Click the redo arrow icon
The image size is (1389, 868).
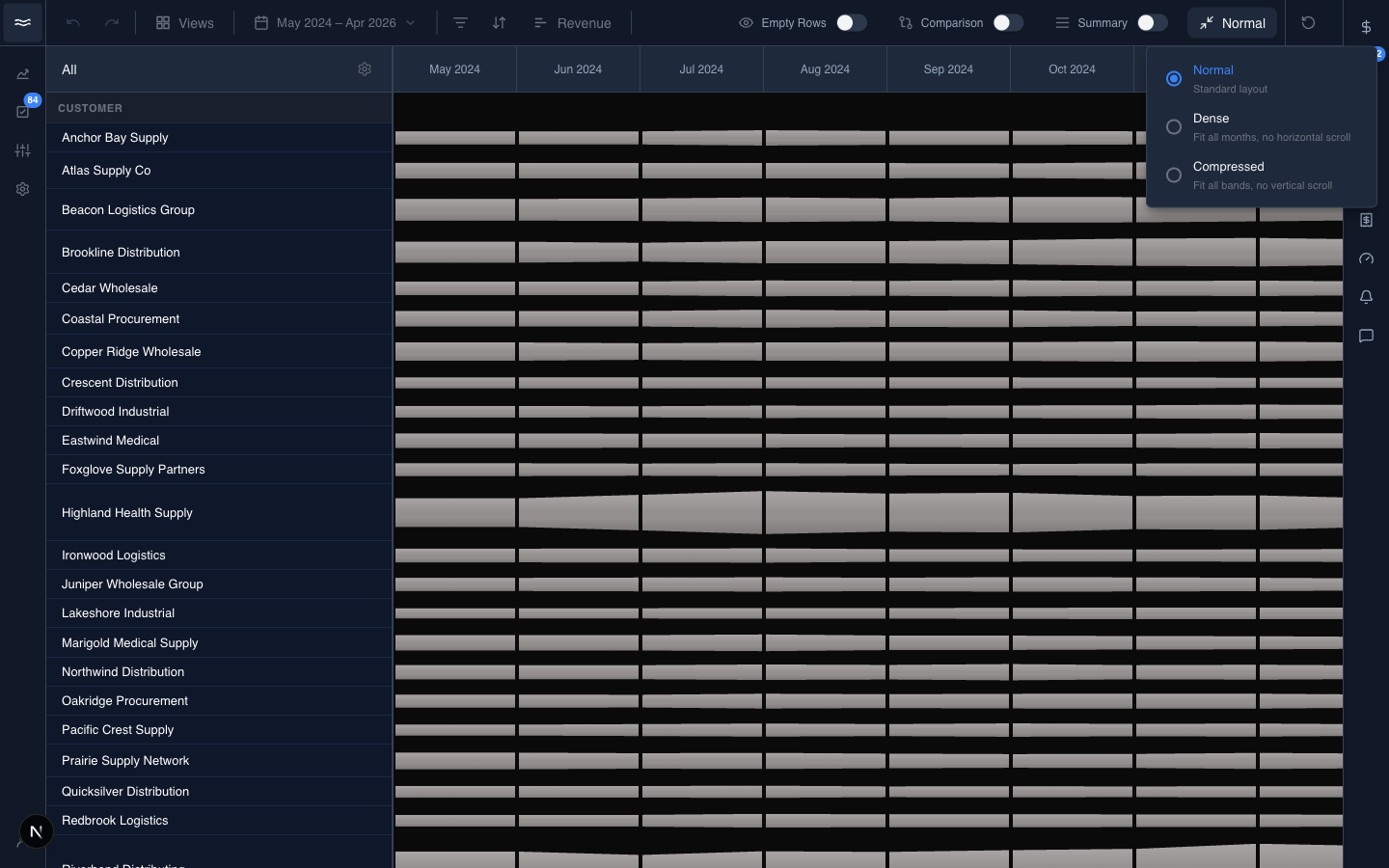click(x=112, y=22)
